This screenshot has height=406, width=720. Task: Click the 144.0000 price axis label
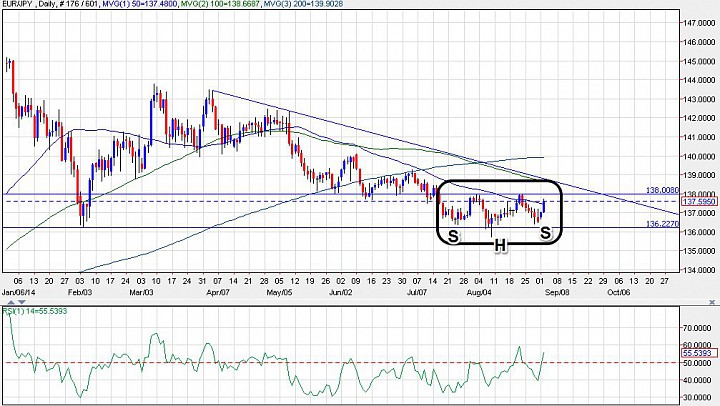click(x=700, y=80)
